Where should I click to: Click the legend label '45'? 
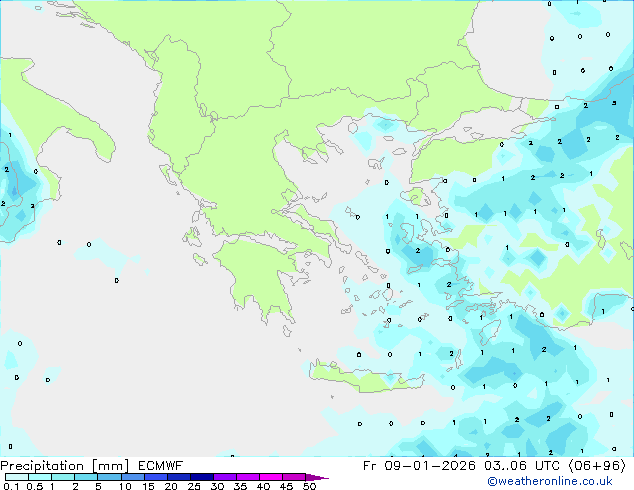point(286,486)
